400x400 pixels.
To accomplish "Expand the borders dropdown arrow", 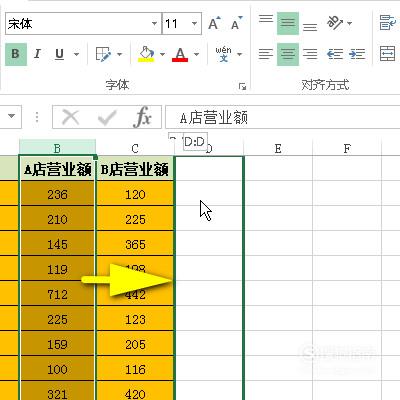I will click(120, 54).
